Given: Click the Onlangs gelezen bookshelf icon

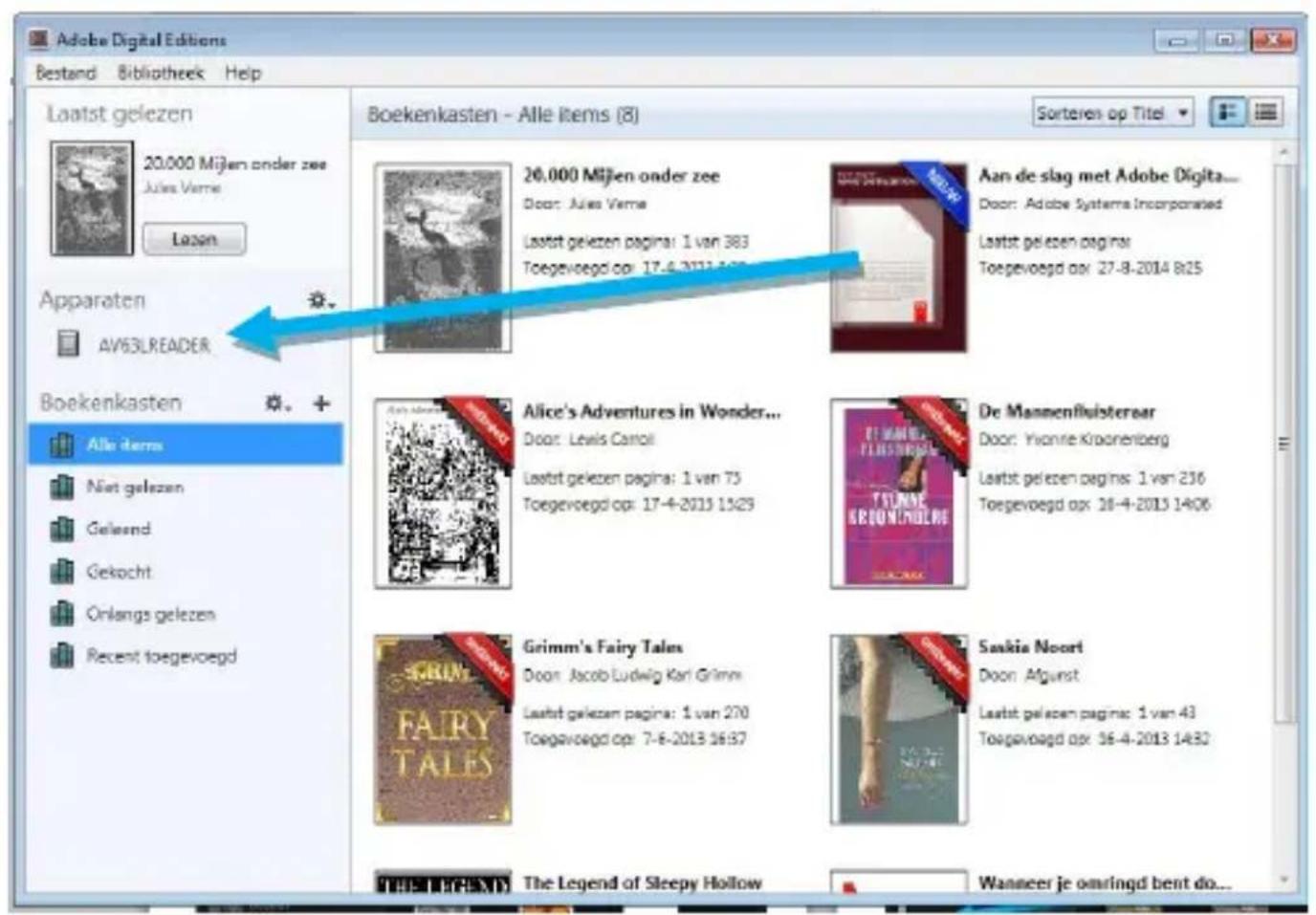Looking at the screenshot, I should coord(61,614).
